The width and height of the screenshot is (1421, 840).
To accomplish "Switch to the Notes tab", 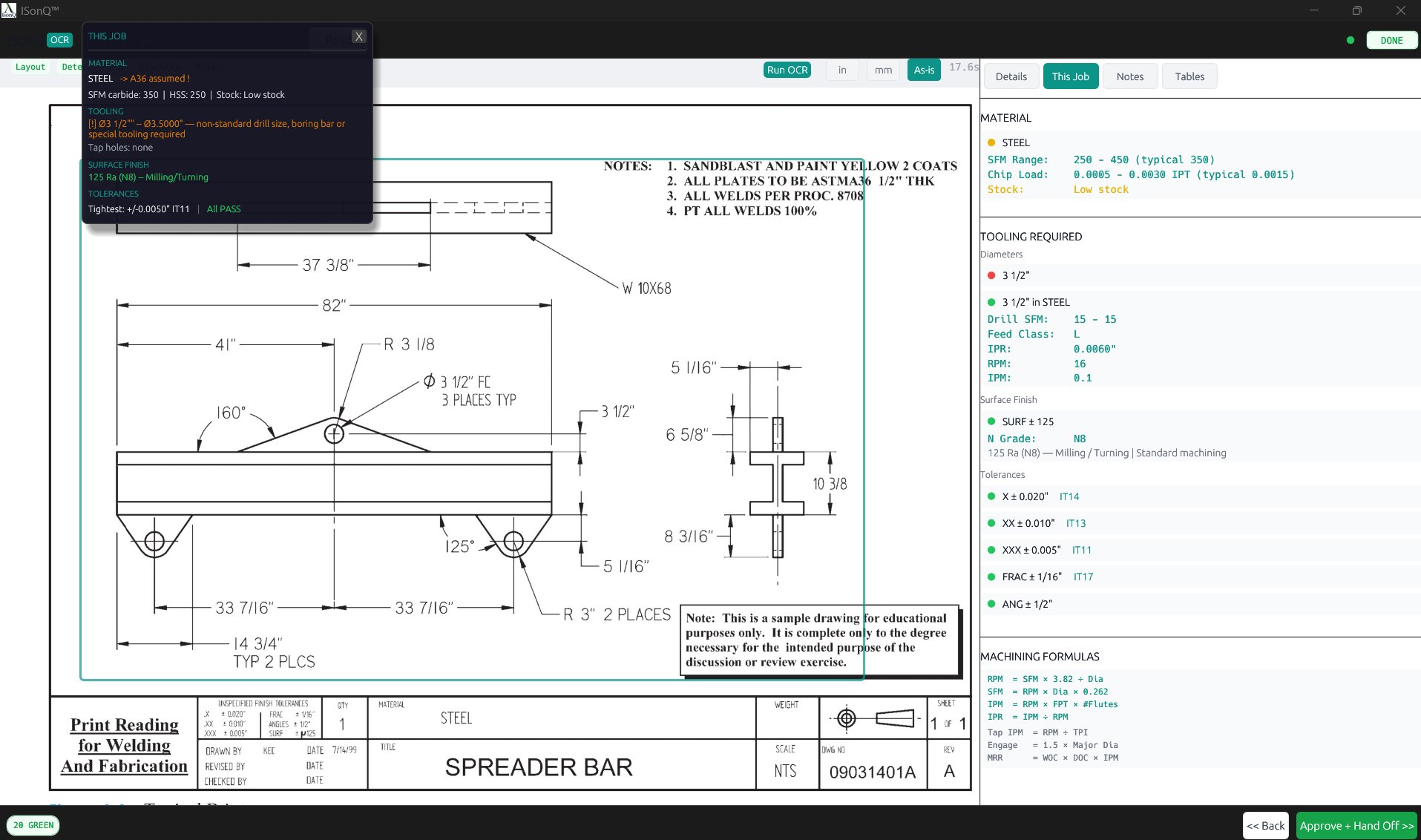I will click(x=1129, y=76).
